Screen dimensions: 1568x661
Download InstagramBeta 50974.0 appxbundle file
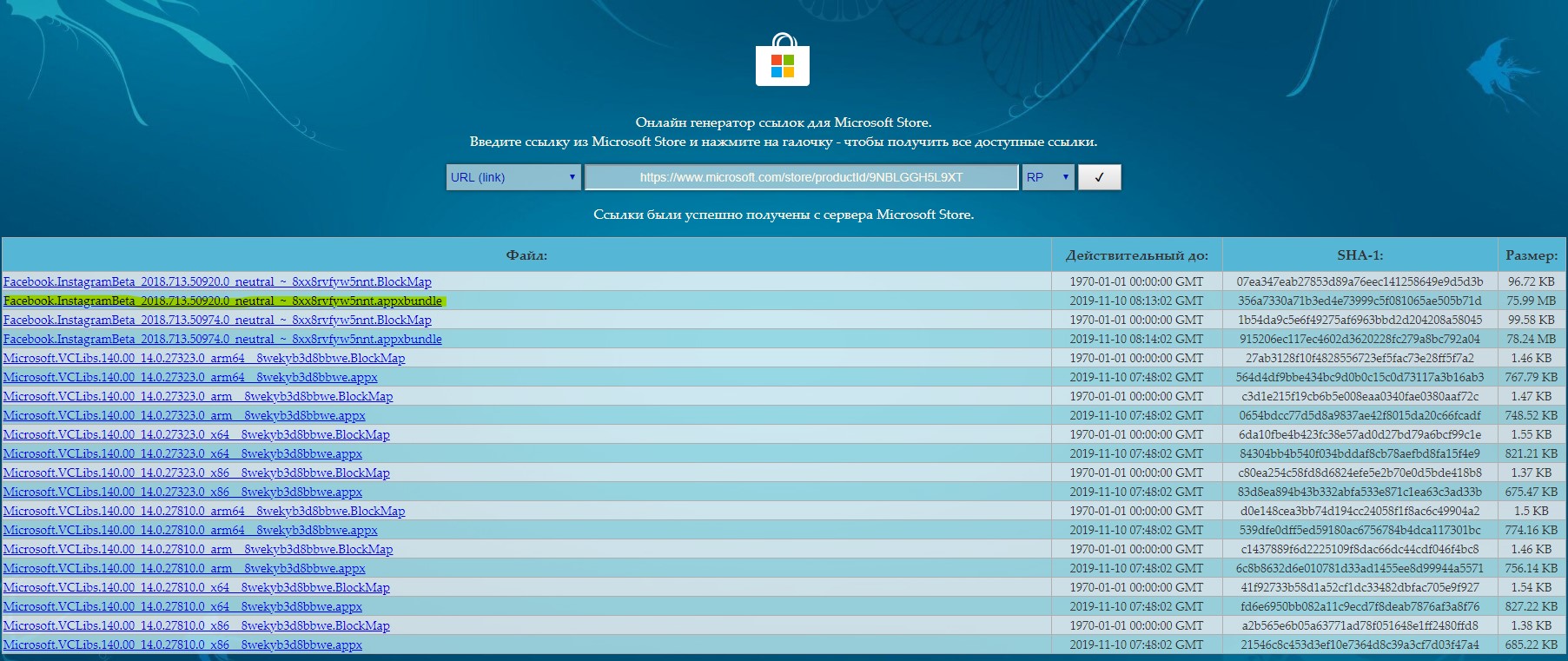coord(222,339)
